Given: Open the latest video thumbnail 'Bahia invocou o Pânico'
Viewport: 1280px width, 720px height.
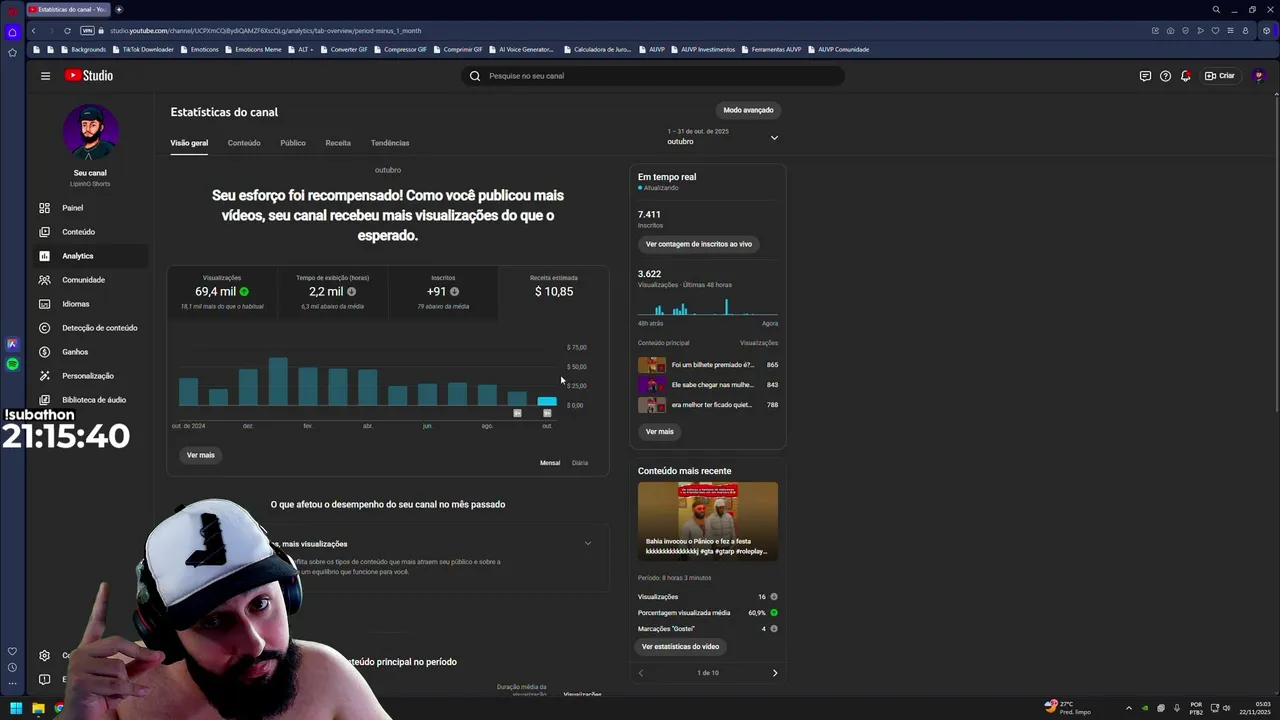Looking at the screenshot, I should tap(708, 521).
